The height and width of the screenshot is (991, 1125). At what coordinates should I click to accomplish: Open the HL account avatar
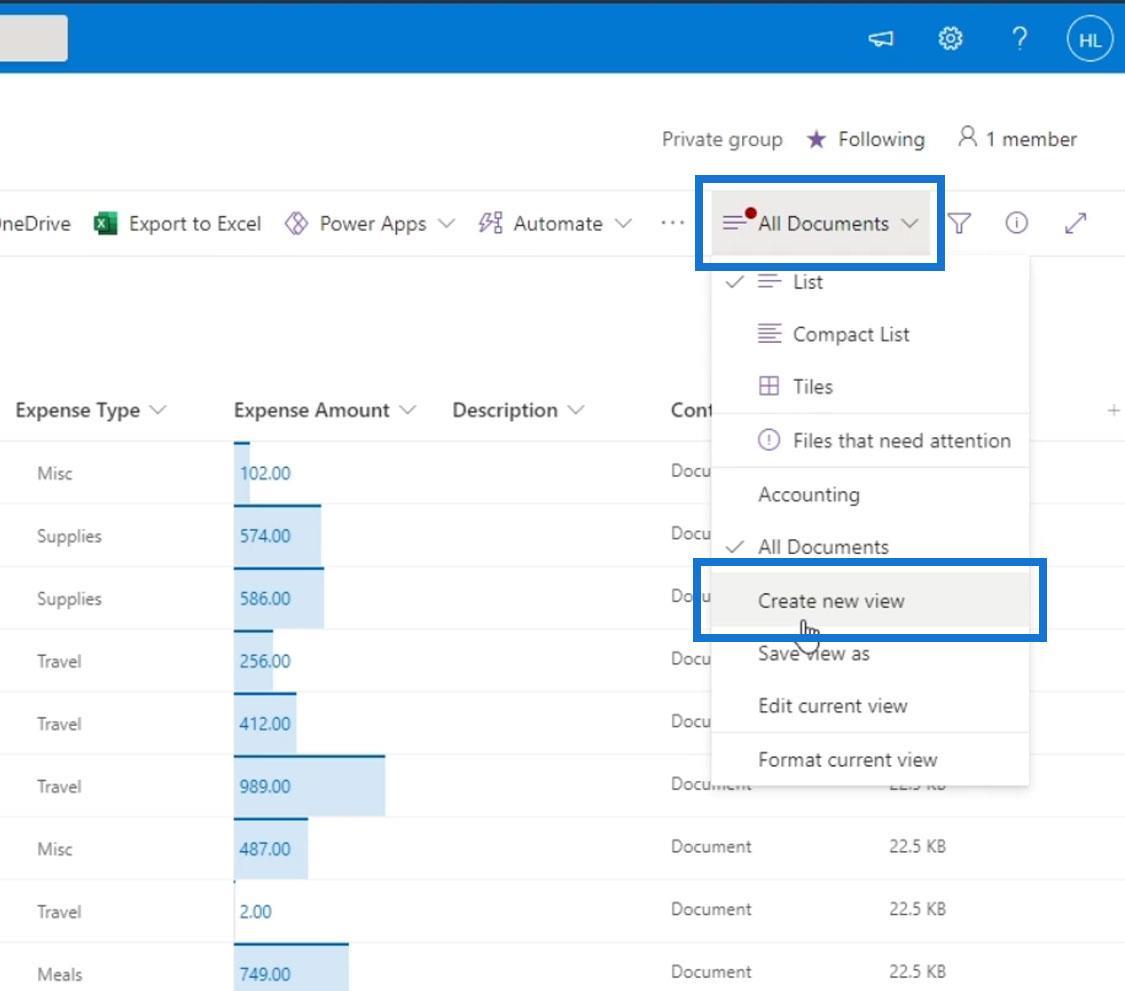pos(1089,39)
